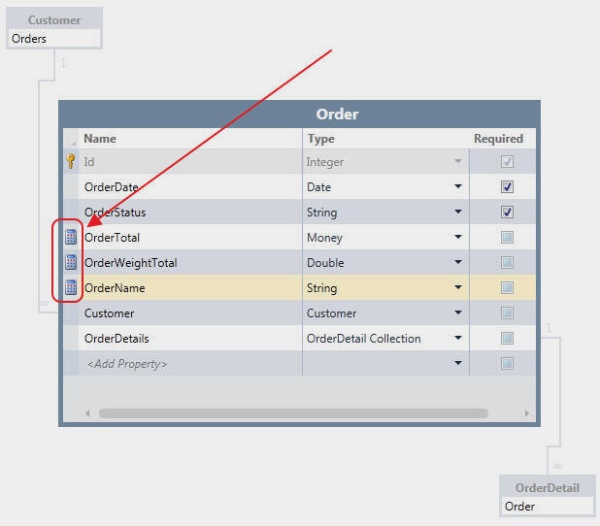600x526 pixels.
Task: Open the Date type dropdown for OrderDate
Action: [458, 186]
